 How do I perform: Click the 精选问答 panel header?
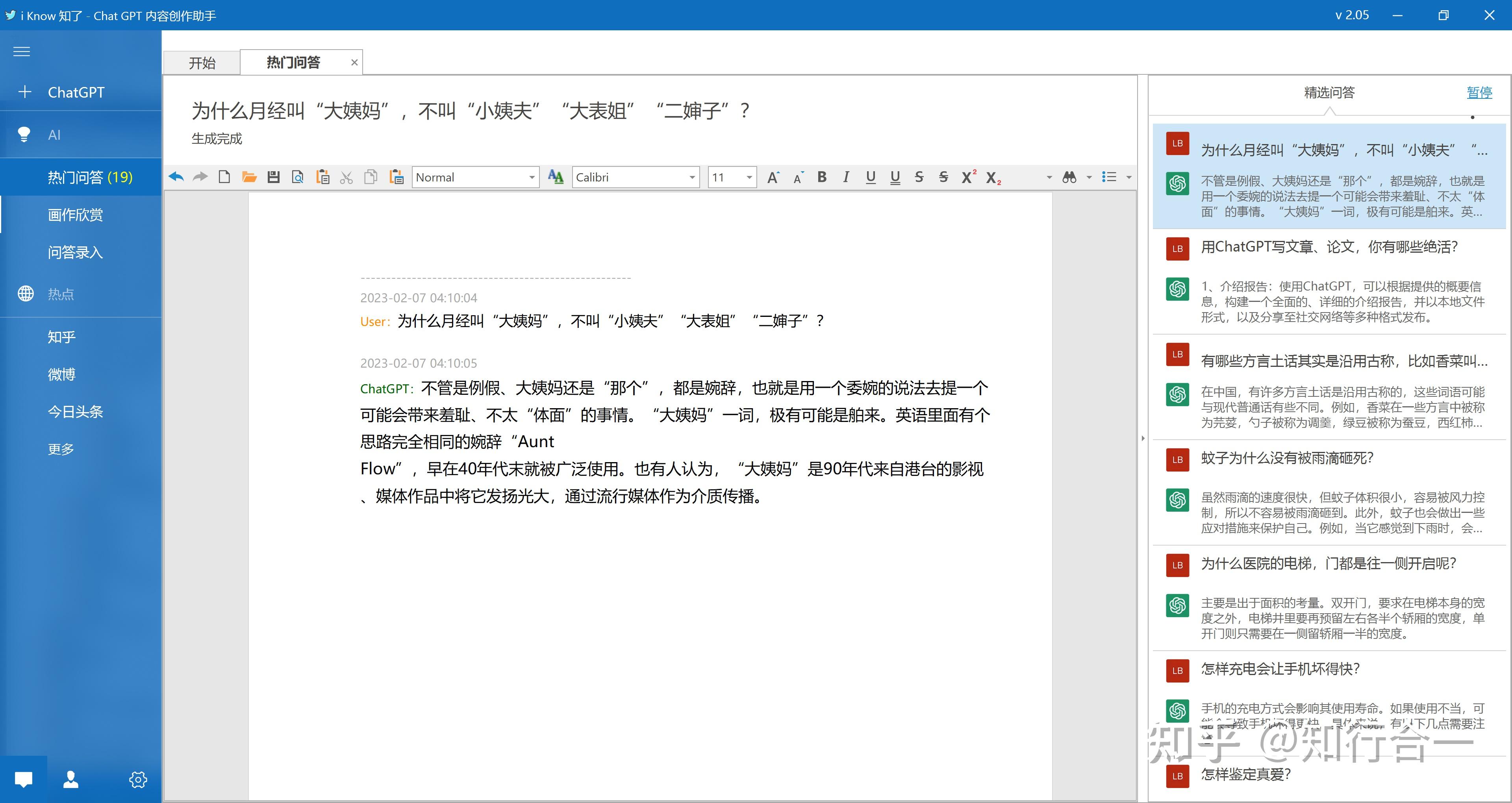pyautogui.click(x=1329, y=92)
